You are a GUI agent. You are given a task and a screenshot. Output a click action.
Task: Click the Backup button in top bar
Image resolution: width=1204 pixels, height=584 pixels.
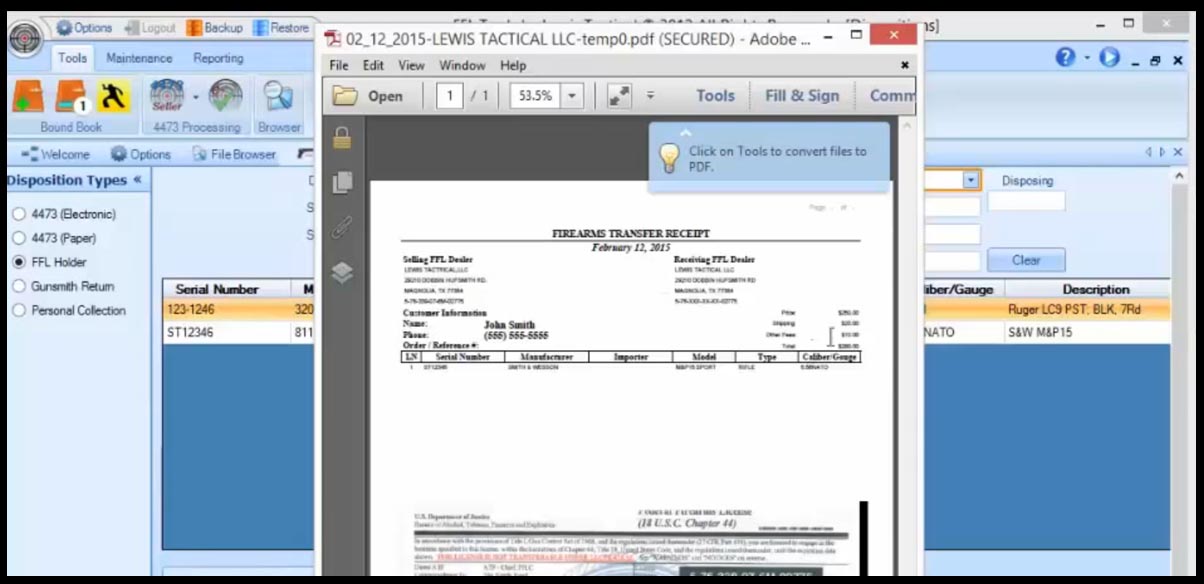click(x=215, y=28)
